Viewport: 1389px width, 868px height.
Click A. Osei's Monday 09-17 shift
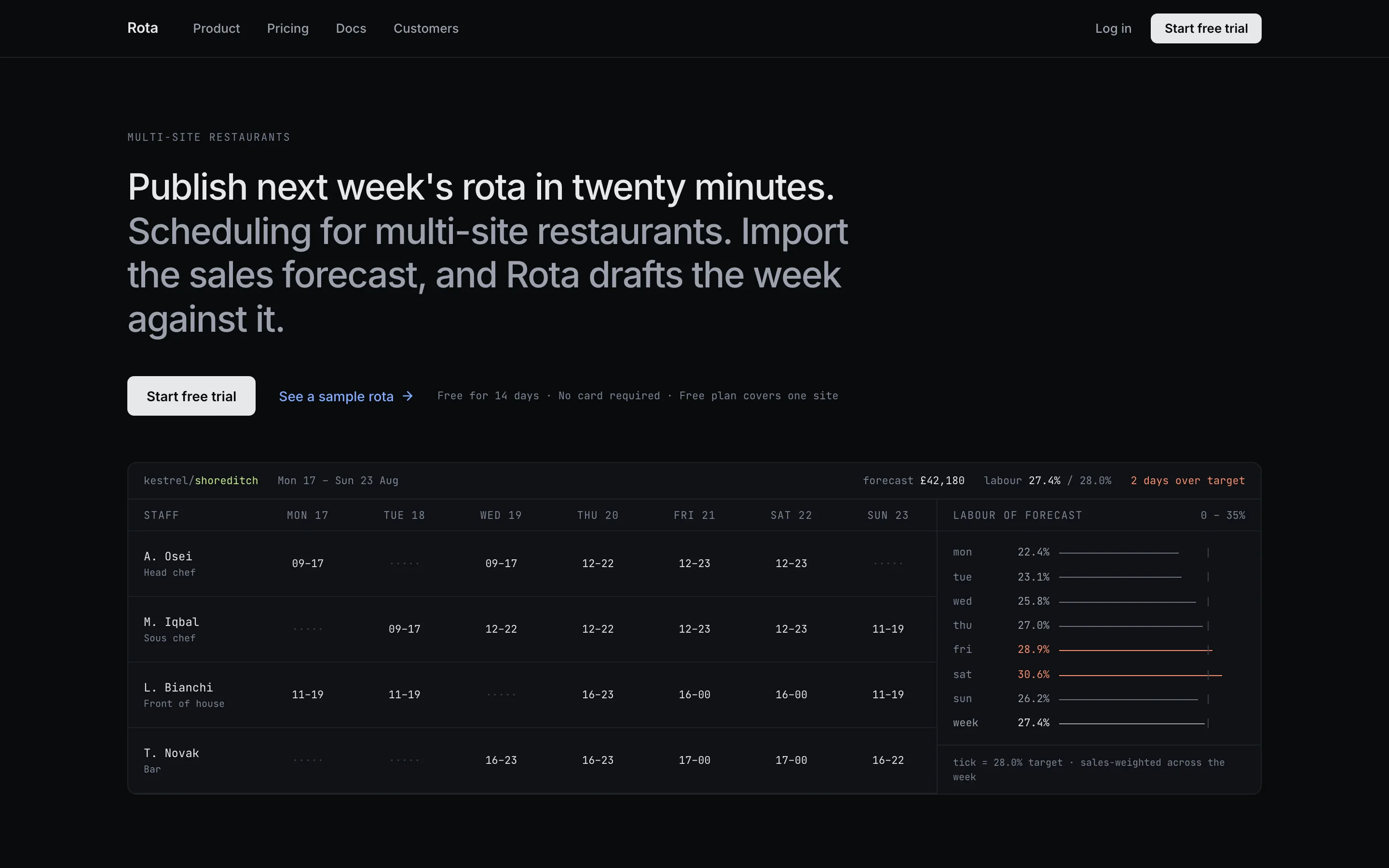[x=308, y=563]
